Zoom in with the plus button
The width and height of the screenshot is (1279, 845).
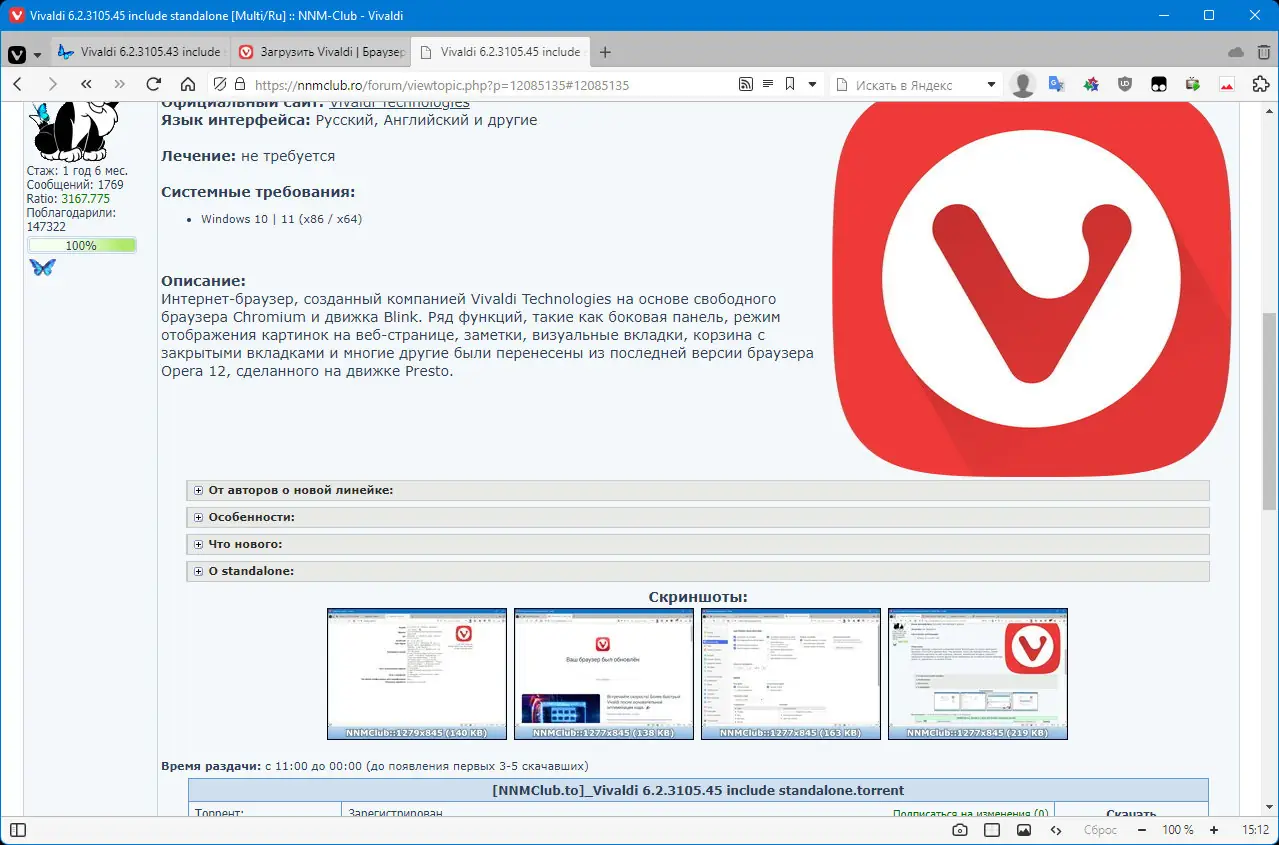point(1213,830)
